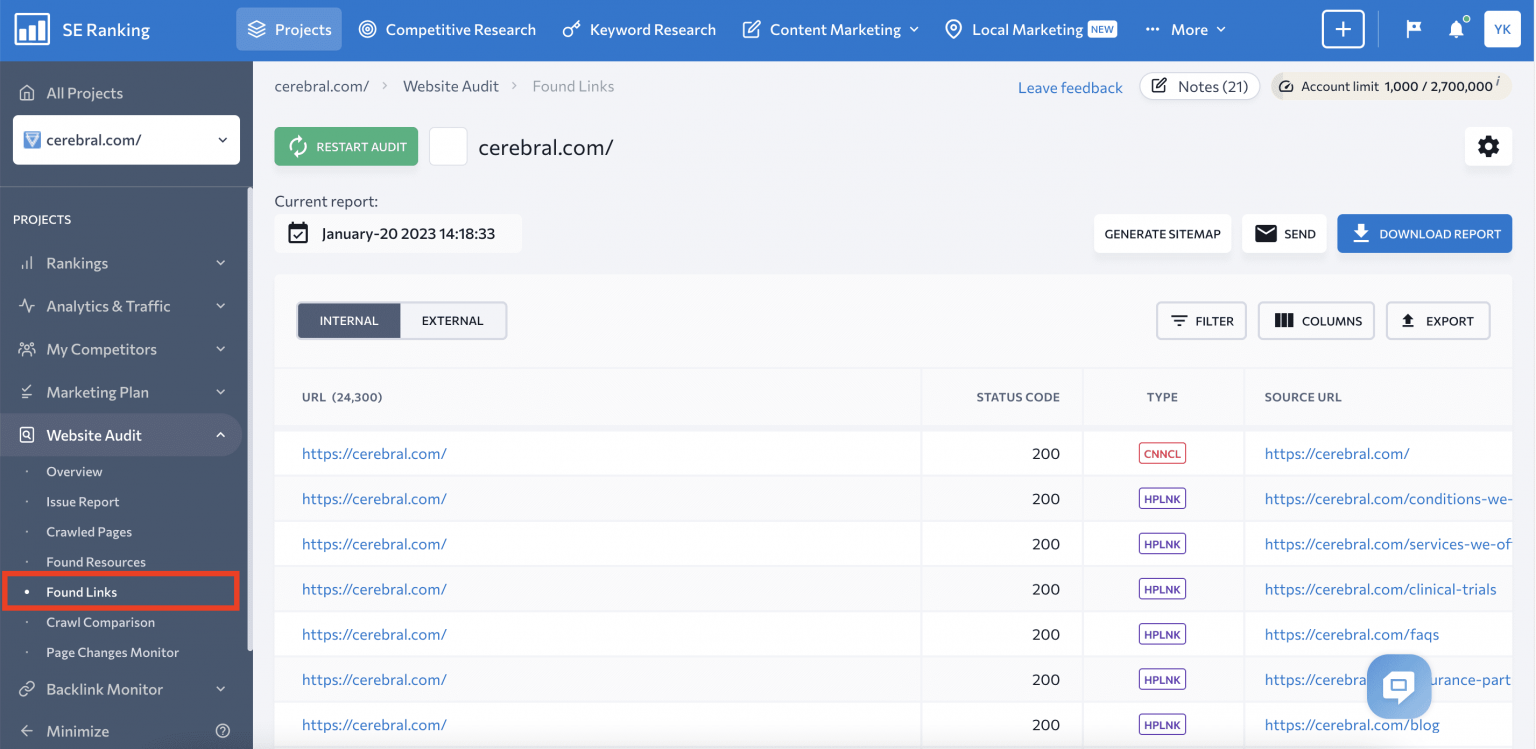Open the cerebral.com/ project selector dropdown
1536x749 pixels.
click(x=125, y=140)
